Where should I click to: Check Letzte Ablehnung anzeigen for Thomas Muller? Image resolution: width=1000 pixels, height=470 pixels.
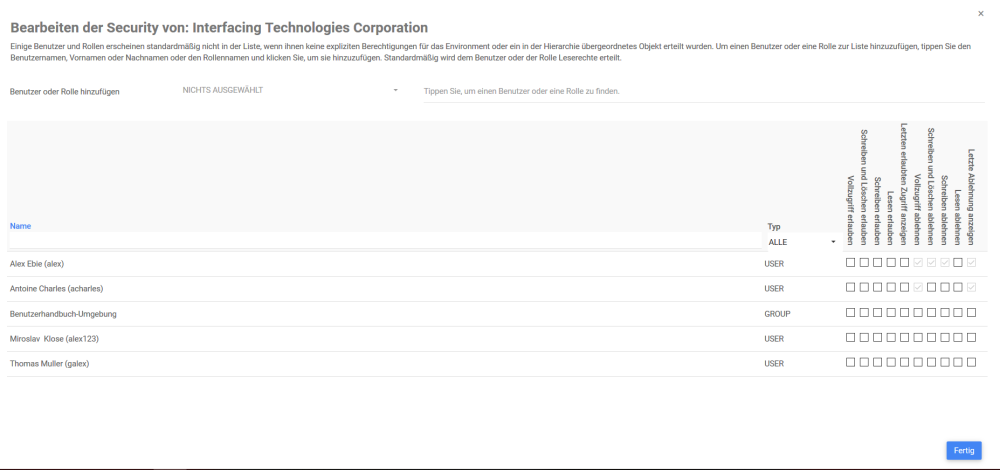click(x=971, y=363)
